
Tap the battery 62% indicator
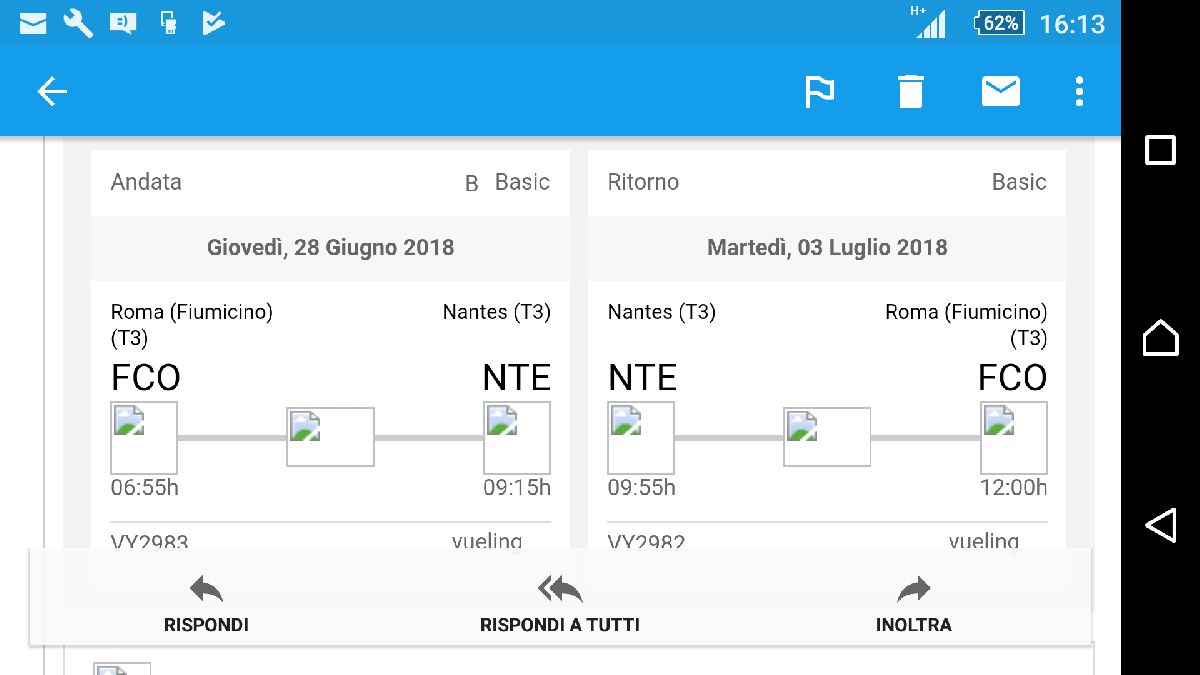pos(999,23)
